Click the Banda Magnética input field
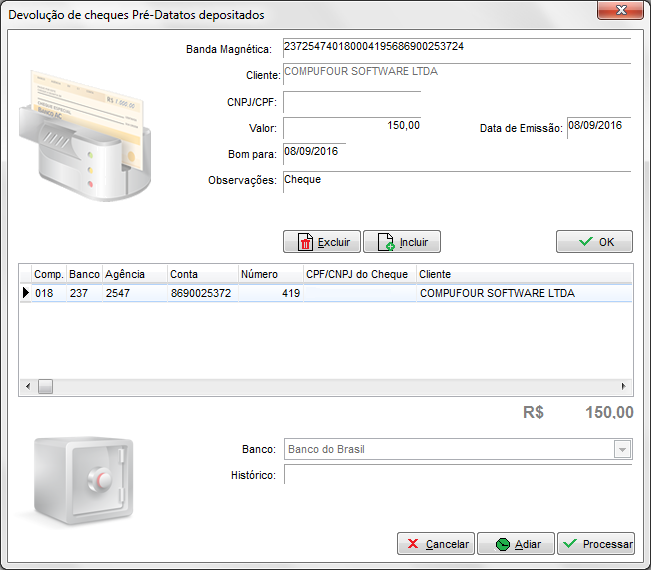Image resolution: width=651 pixels, height=570 pixels. tap(456, 48)
